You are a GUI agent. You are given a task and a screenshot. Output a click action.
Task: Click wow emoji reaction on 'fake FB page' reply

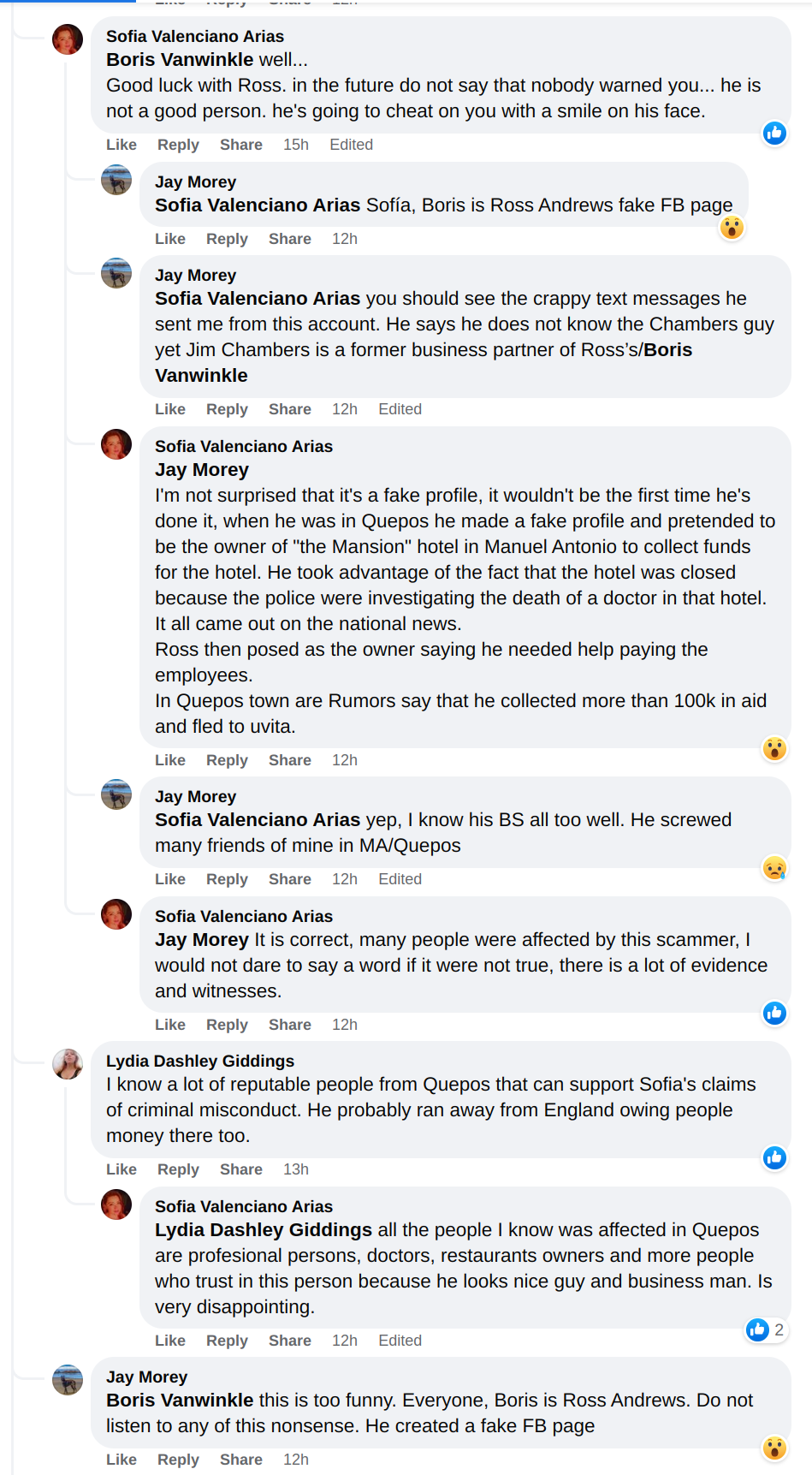coord(732,228)
